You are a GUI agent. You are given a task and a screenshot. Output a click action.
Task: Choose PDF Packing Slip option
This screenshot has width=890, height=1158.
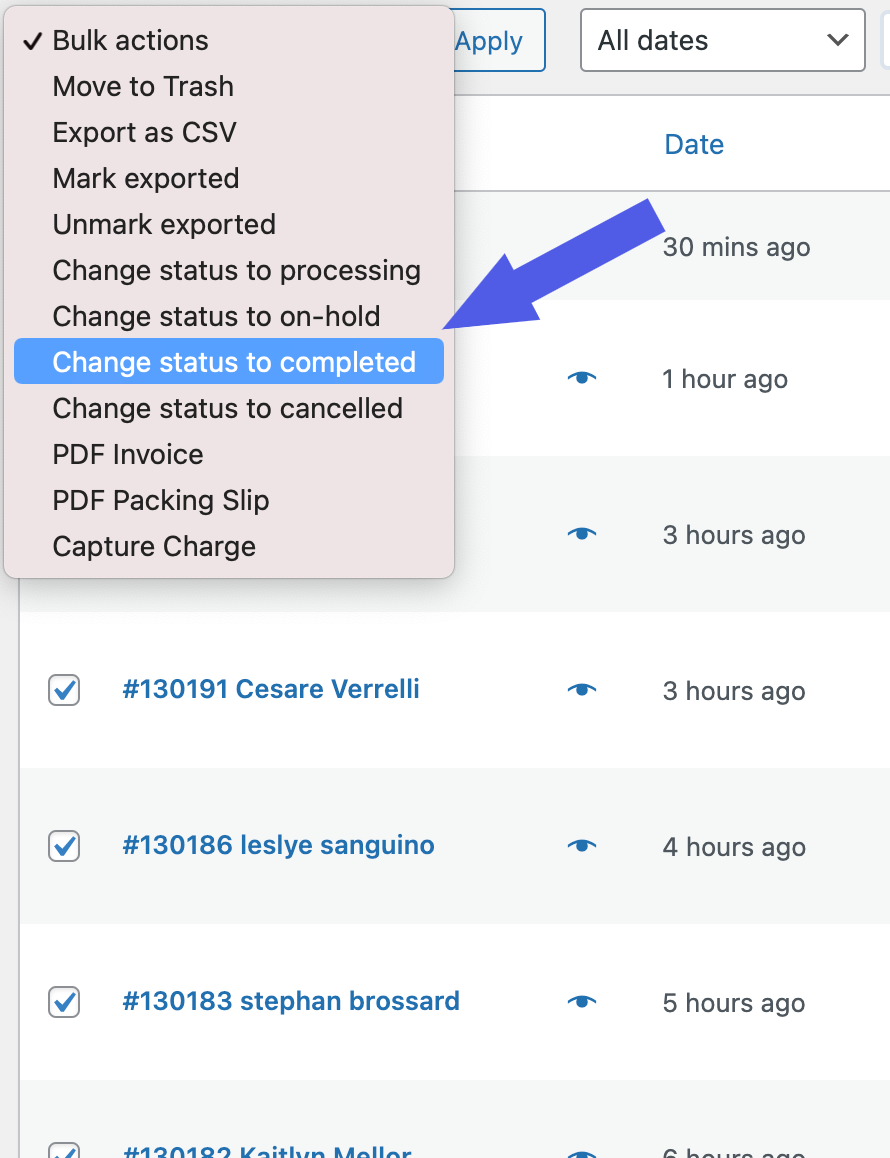point(161,500)
